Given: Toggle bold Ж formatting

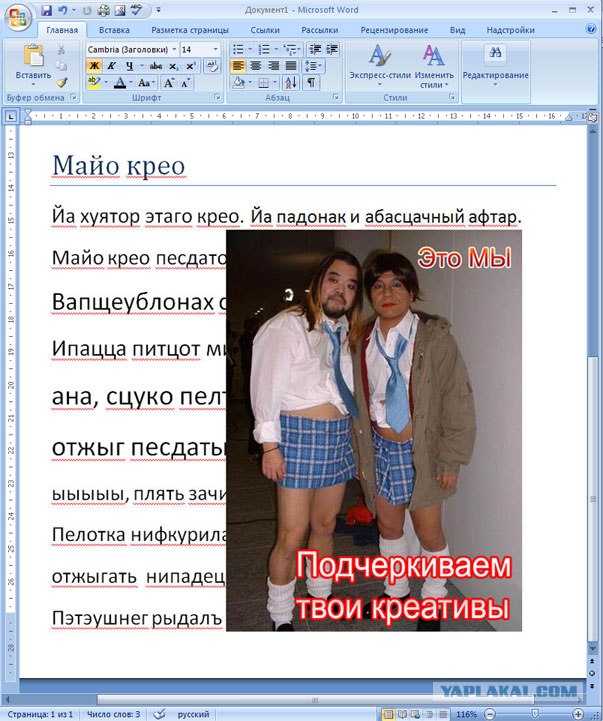Looking at the screenshot, I should 94,66.
